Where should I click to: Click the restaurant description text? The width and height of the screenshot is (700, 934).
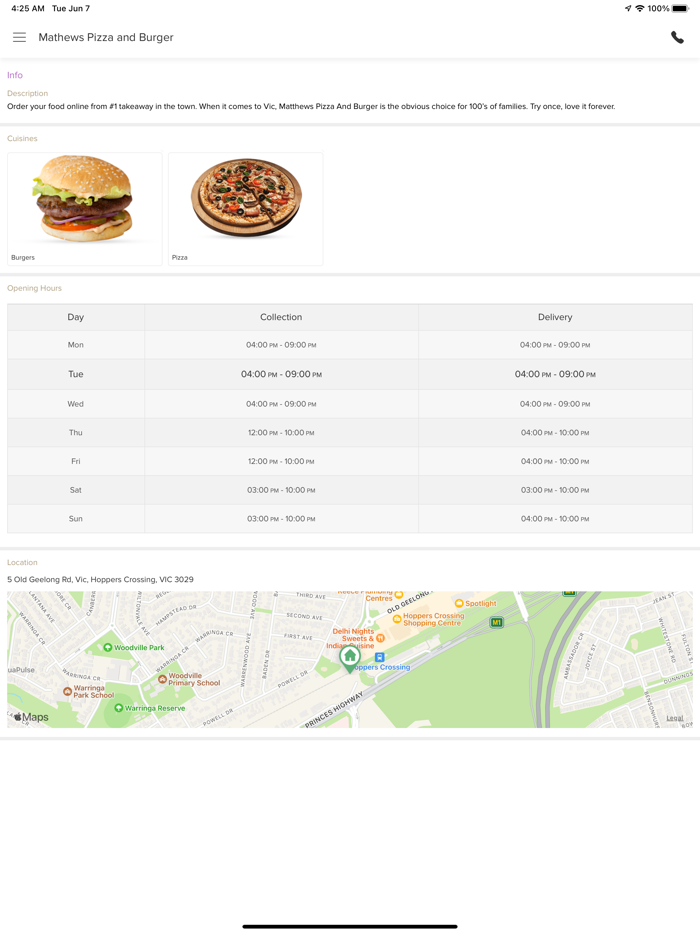tap(311, 107)
